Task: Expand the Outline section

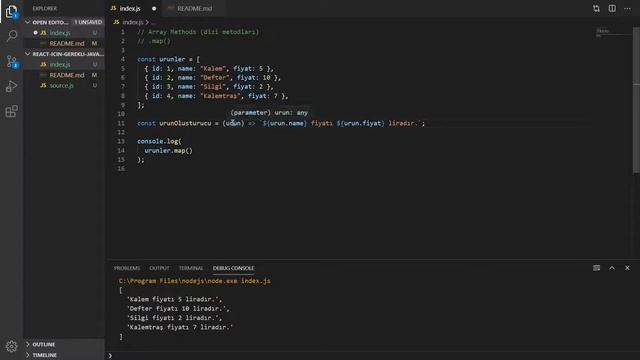Action: point(64,344)
